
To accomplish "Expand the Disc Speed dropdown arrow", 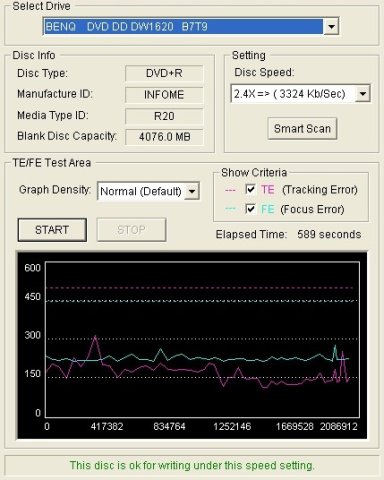I will pyautogui.click(x=362, y=94).
